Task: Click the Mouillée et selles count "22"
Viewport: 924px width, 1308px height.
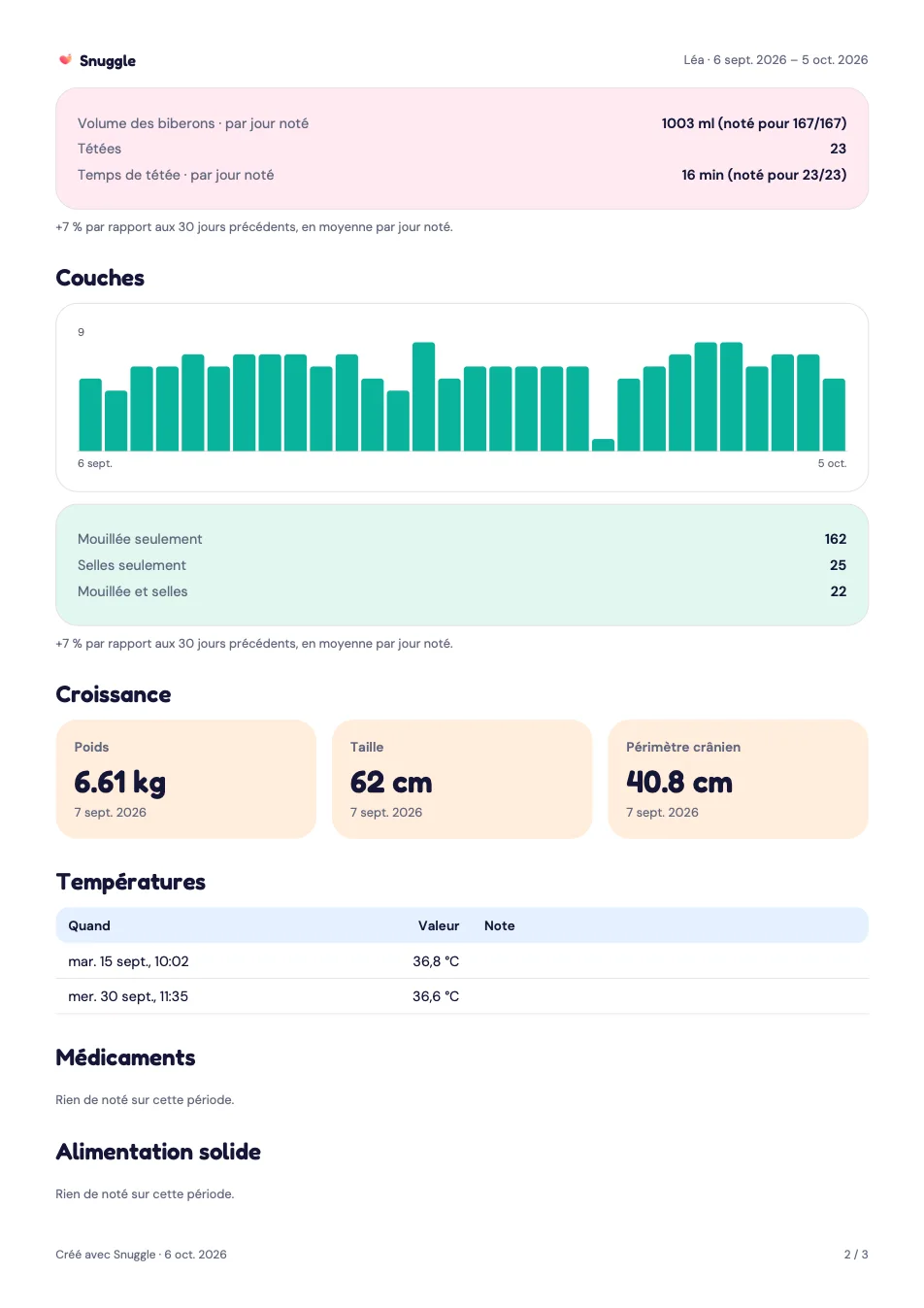Action: coord(839,591)
